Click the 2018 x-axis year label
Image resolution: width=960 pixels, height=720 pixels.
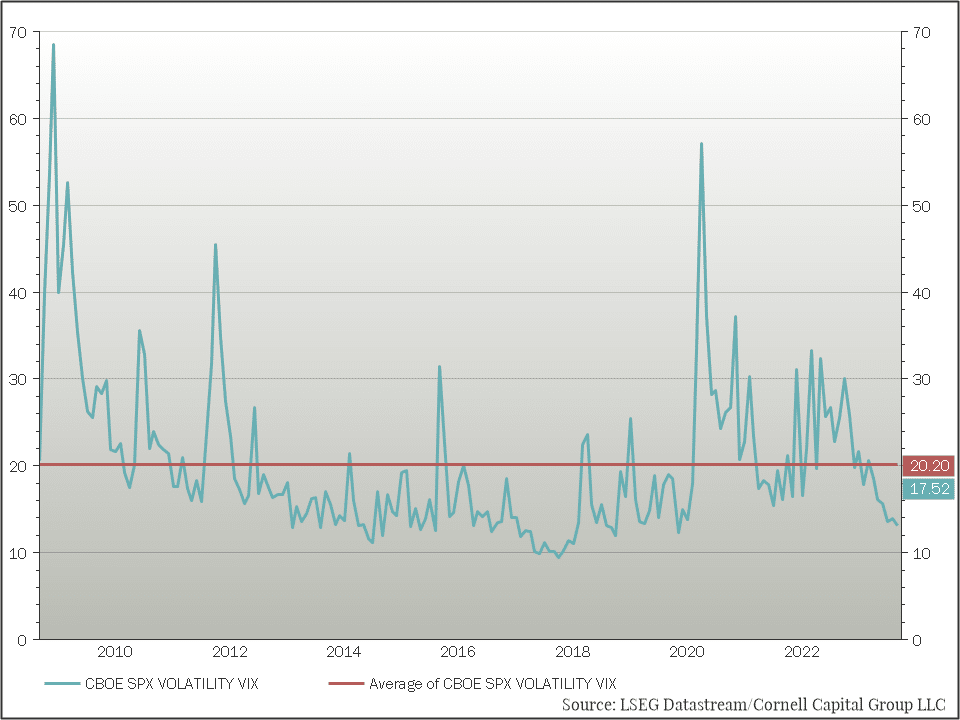[573, 652]
